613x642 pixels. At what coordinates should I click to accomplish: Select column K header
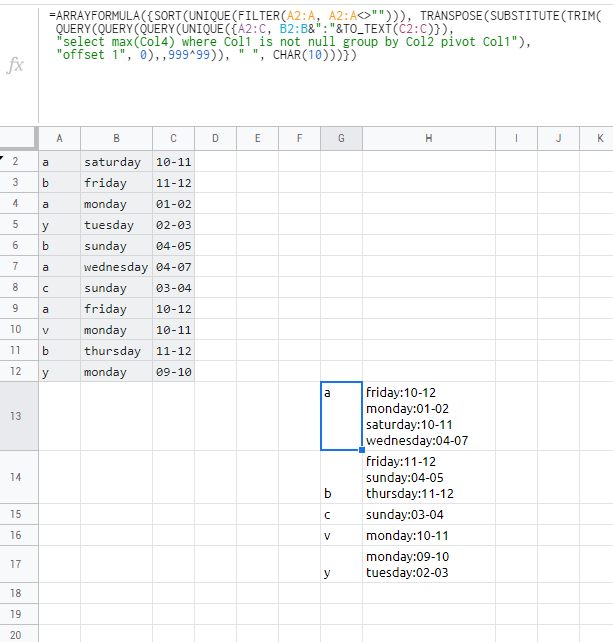coord(597,138)
